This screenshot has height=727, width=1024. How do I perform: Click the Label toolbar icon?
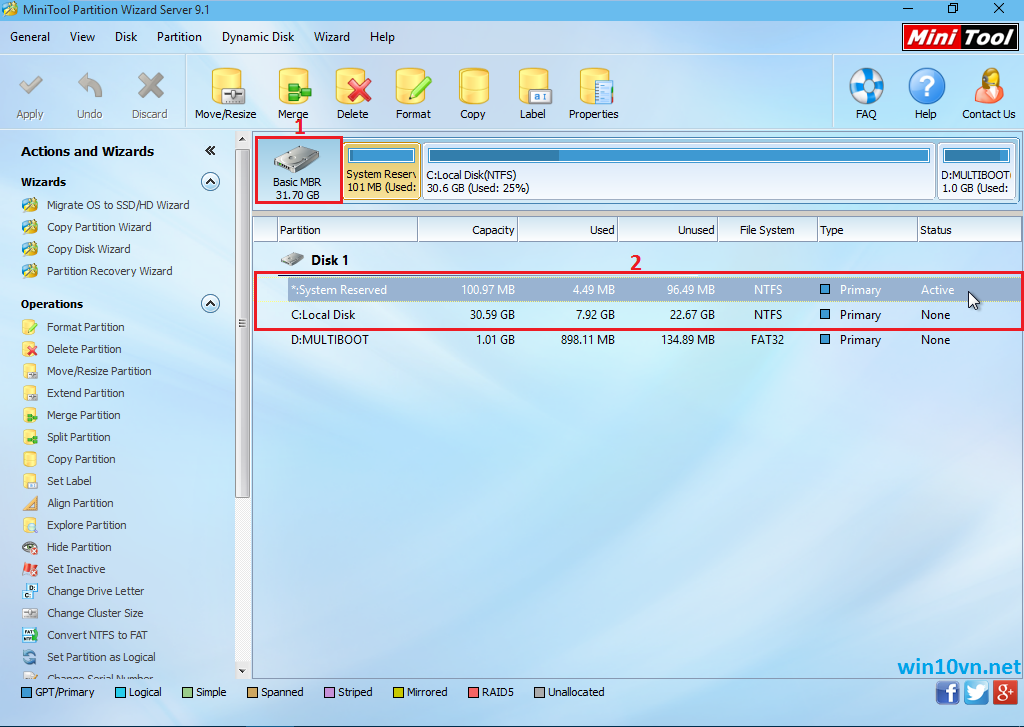pos(534,86)
